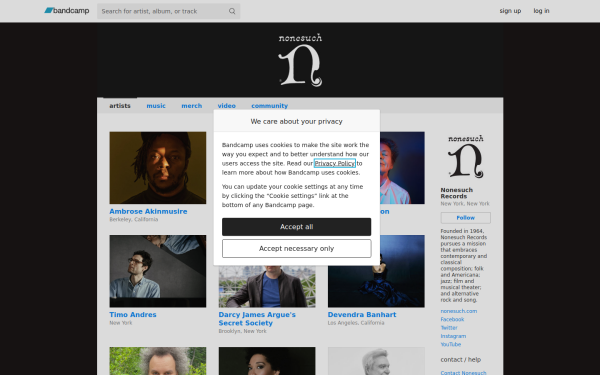Open the YouTube link
600x375 pixels.
pyautogui.click(x=450, y=344)
